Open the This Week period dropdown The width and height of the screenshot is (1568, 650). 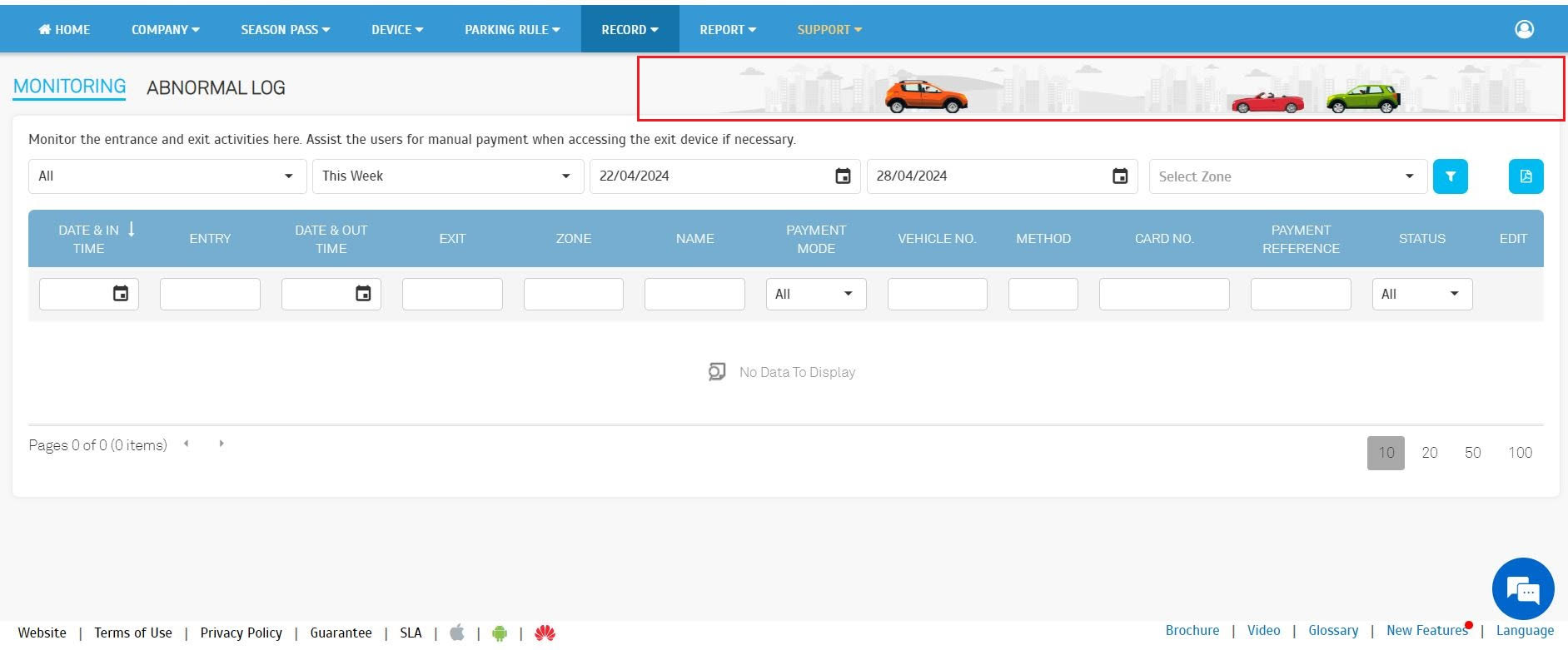447,176
